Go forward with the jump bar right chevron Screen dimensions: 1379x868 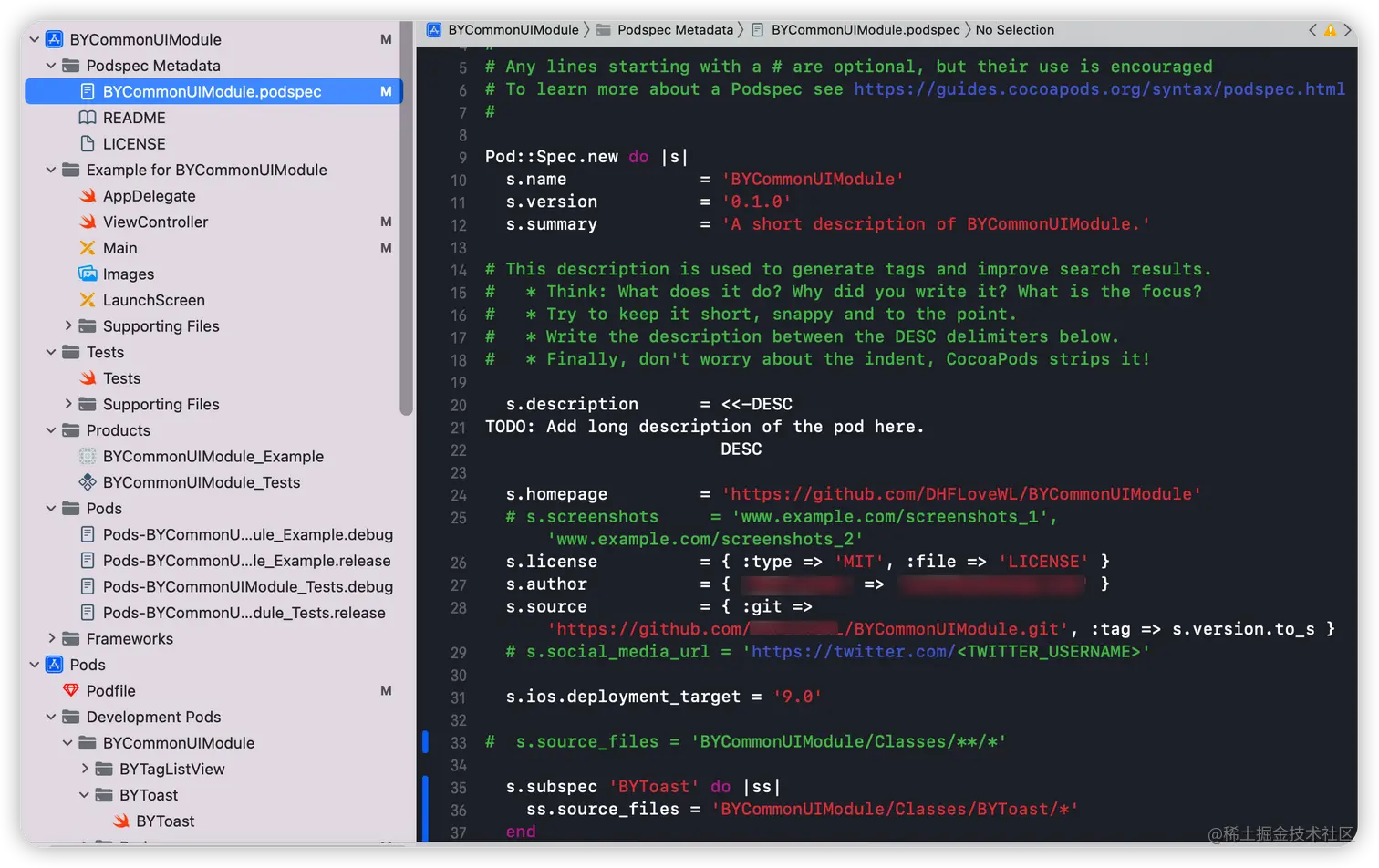click(x=1347, y=30)
